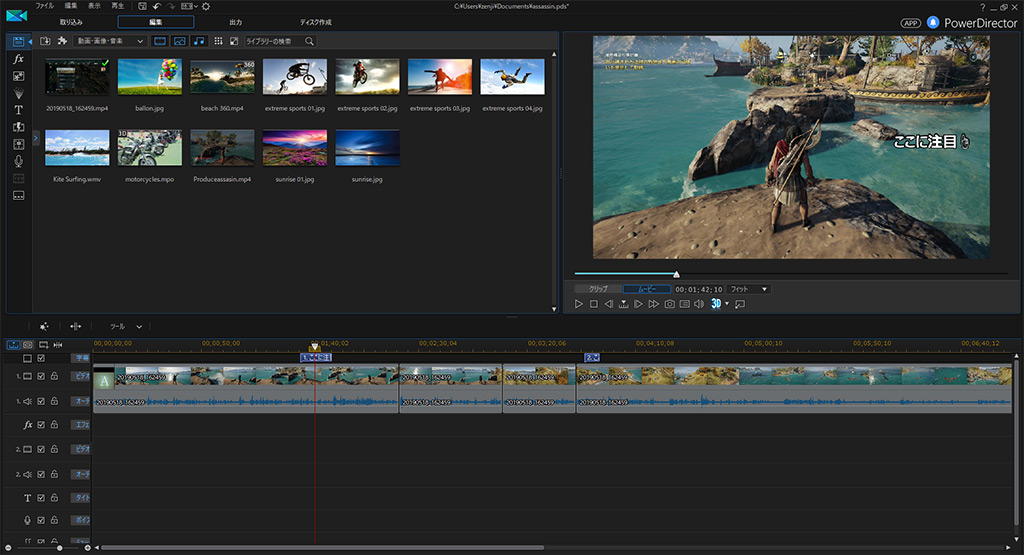The height and width of the screenshot is (555, 1024).
Task: Open the media type filter dropdown
Action: 110,41
